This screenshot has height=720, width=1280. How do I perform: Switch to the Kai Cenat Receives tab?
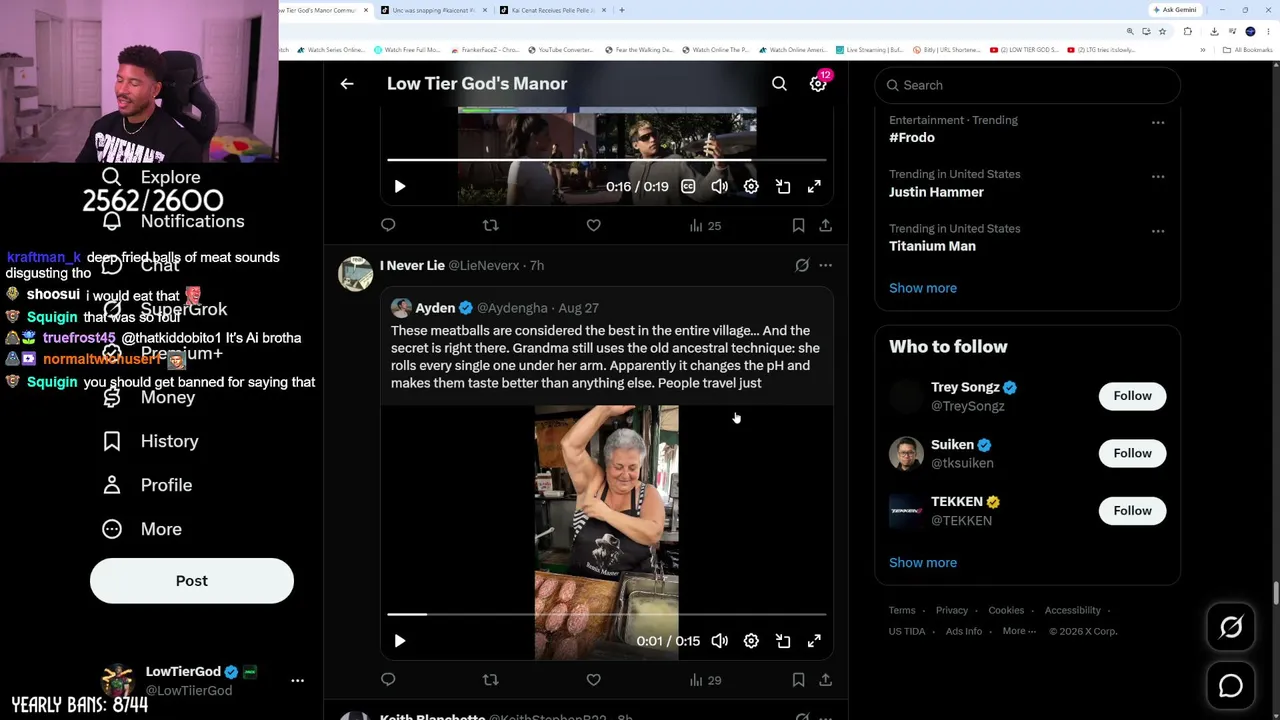[550, 10]
